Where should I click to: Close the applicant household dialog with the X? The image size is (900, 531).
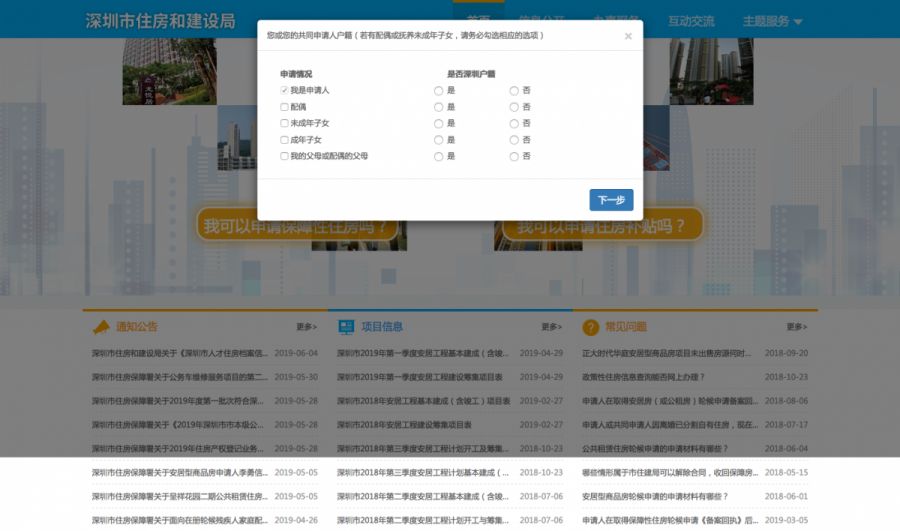[x=628, y=37]
